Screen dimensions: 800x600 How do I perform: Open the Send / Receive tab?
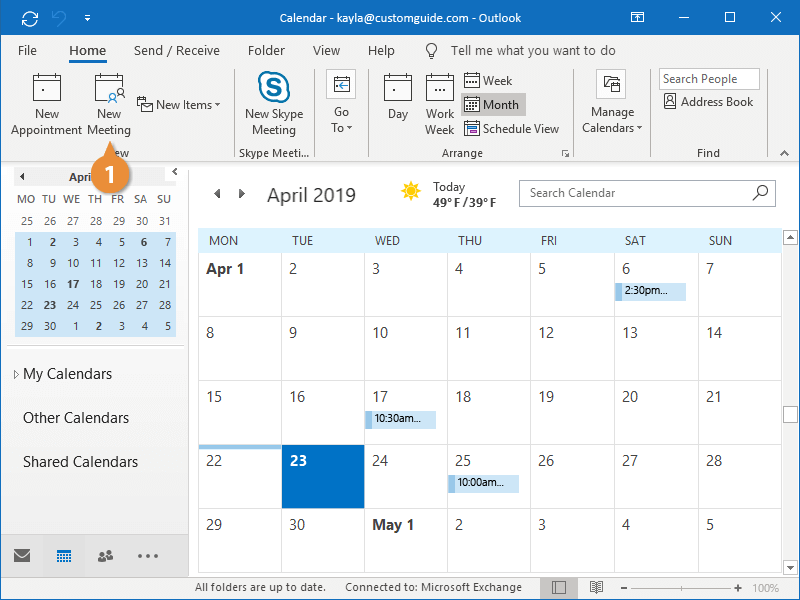pos(177,51)
